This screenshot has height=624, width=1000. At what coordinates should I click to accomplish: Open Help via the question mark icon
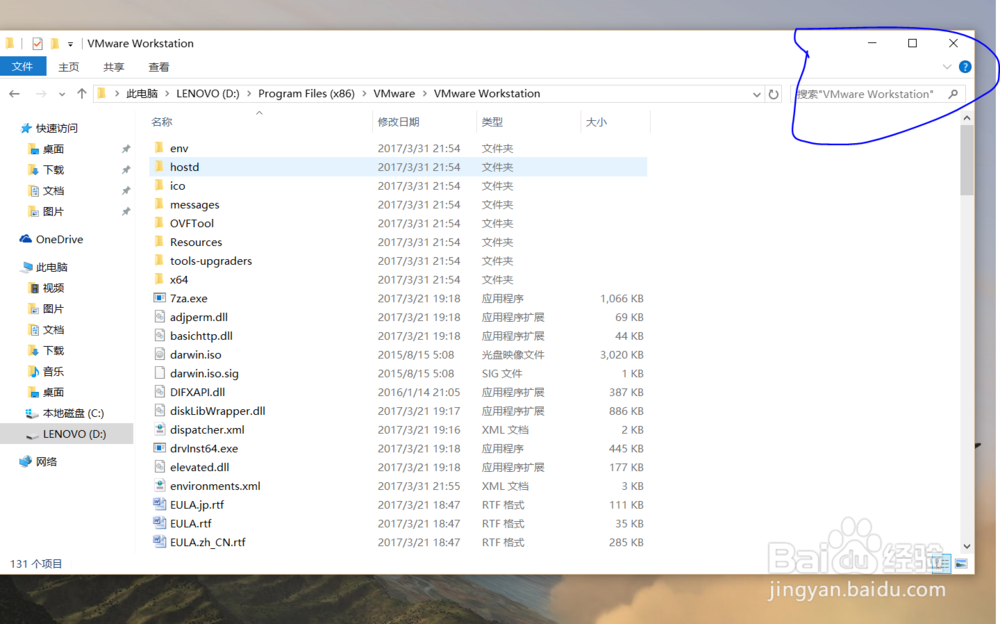[965, 67]
